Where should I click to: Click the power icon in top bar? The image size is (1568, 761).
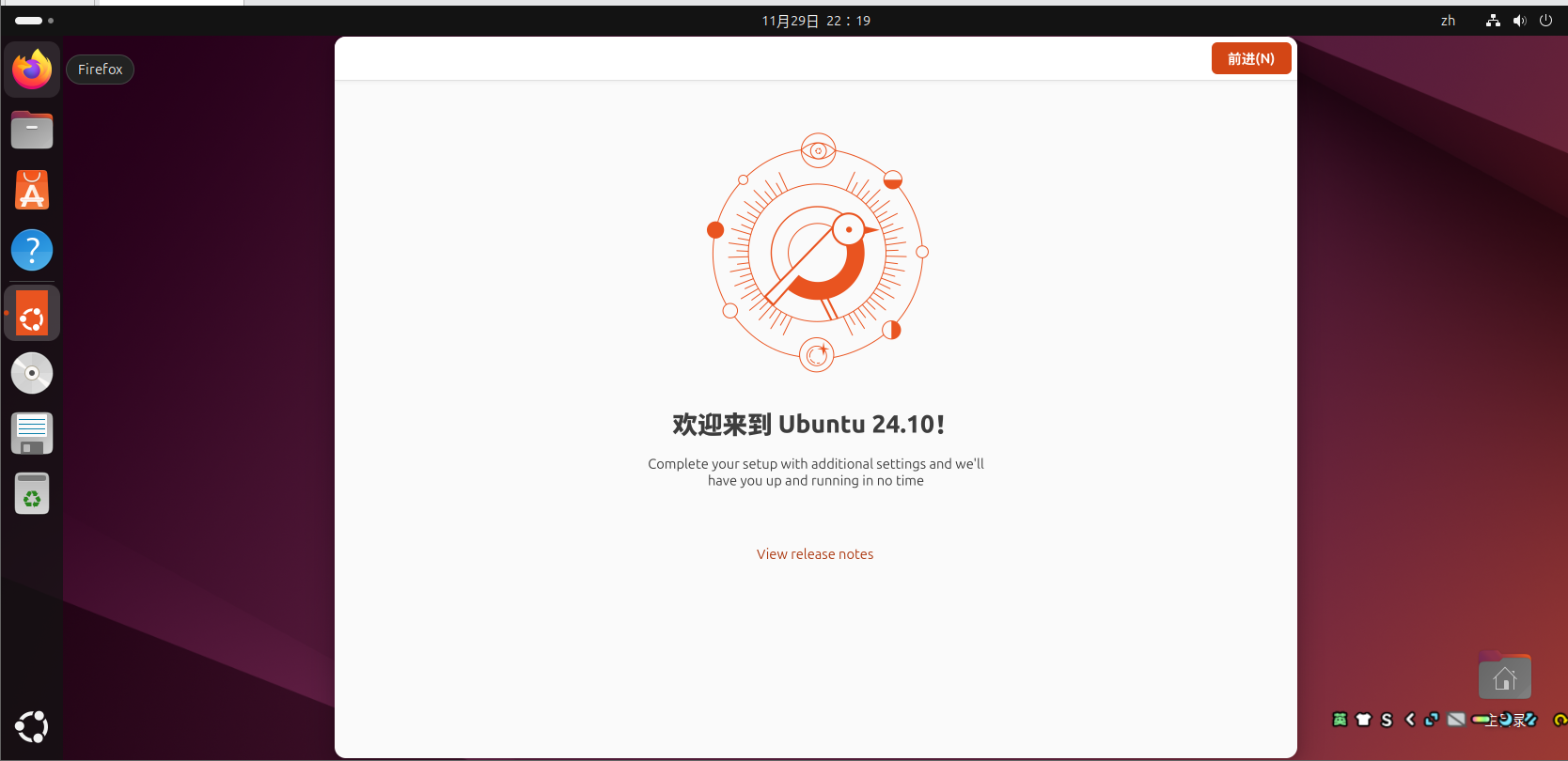(x=1545, y=21)
